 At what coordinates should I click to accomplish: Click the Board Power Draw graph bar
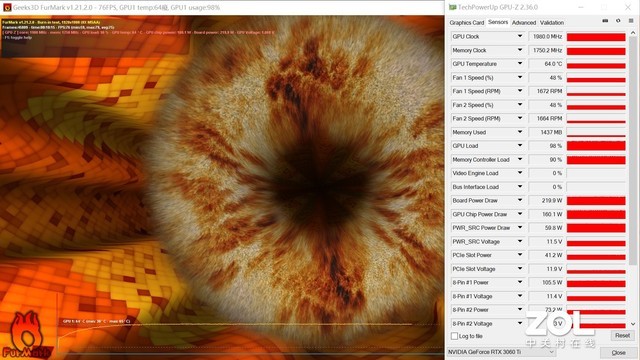(x=596, y=200)
